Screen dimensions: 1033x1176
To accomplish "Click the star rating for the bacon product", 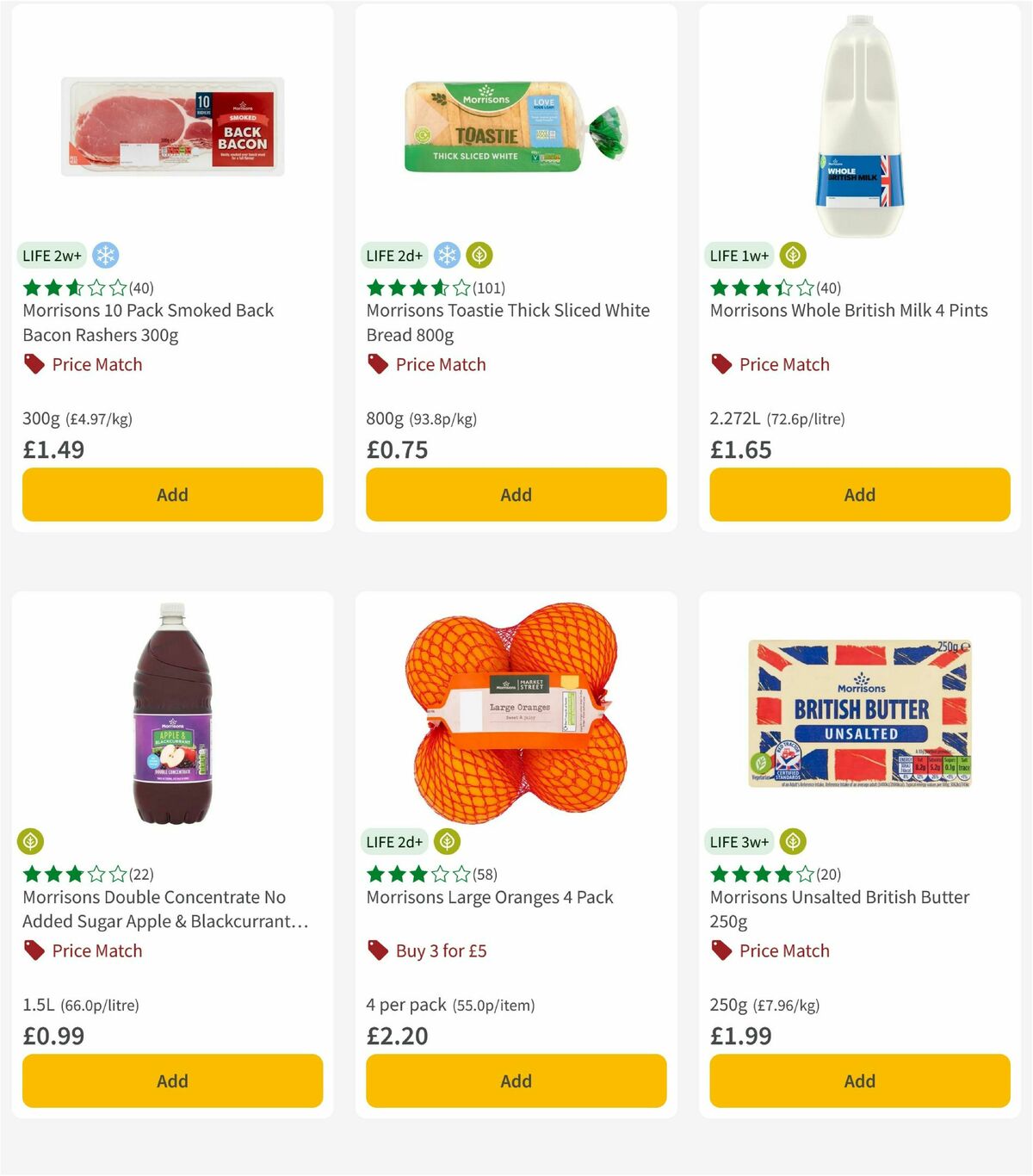I will [72, 287].
